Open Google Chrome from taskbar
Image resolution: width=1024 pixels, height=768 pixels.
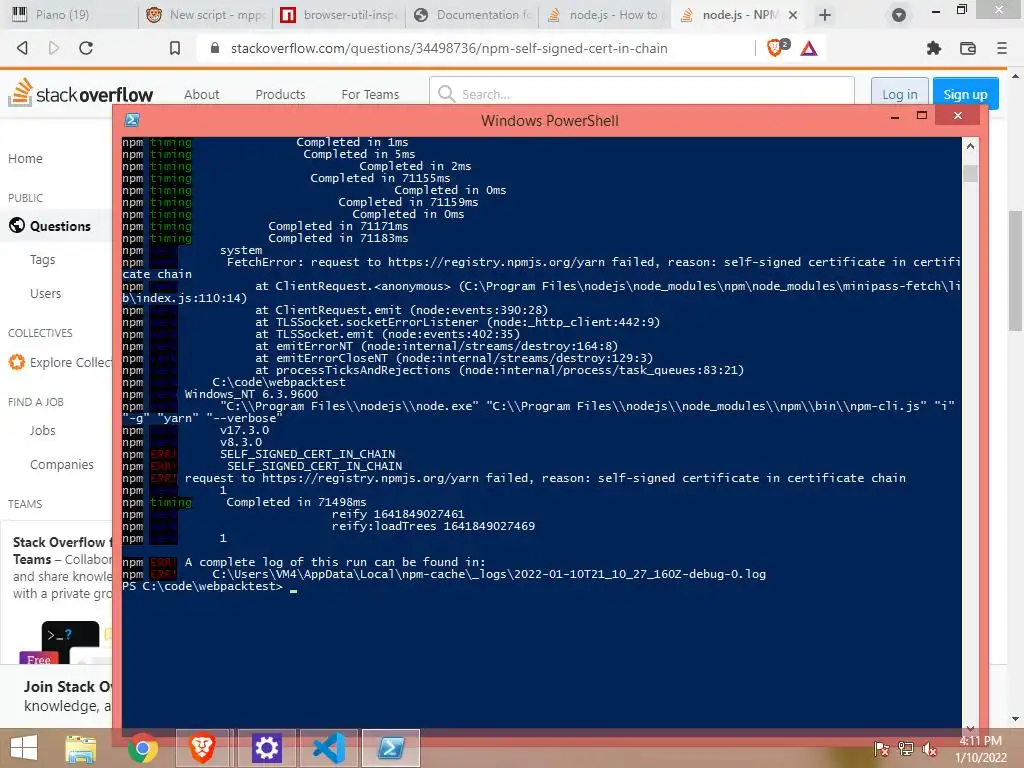tap(142, 748)
